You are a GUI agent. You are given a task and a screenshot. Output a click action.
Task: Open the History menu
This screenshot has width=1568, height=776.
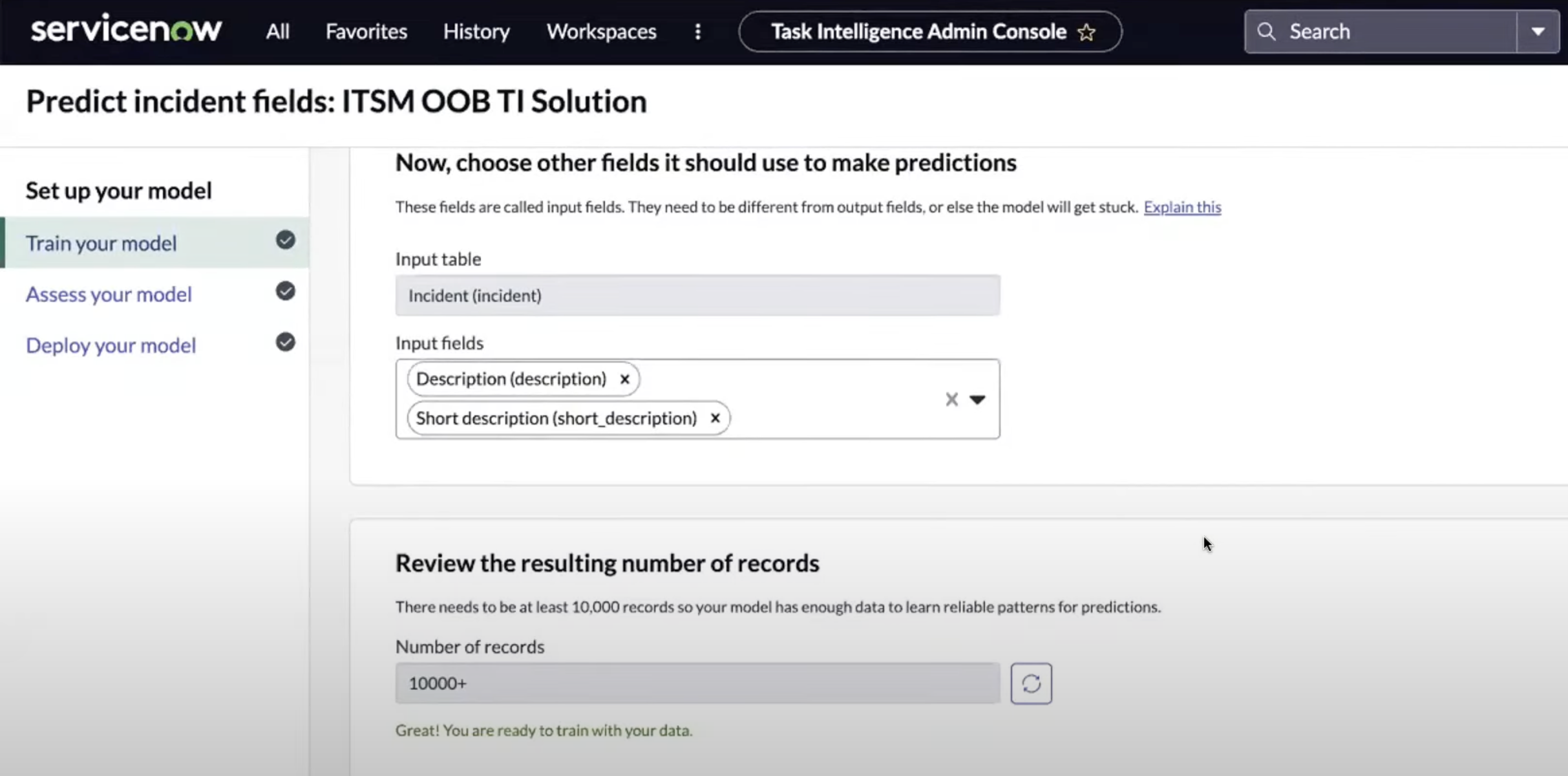476,31
